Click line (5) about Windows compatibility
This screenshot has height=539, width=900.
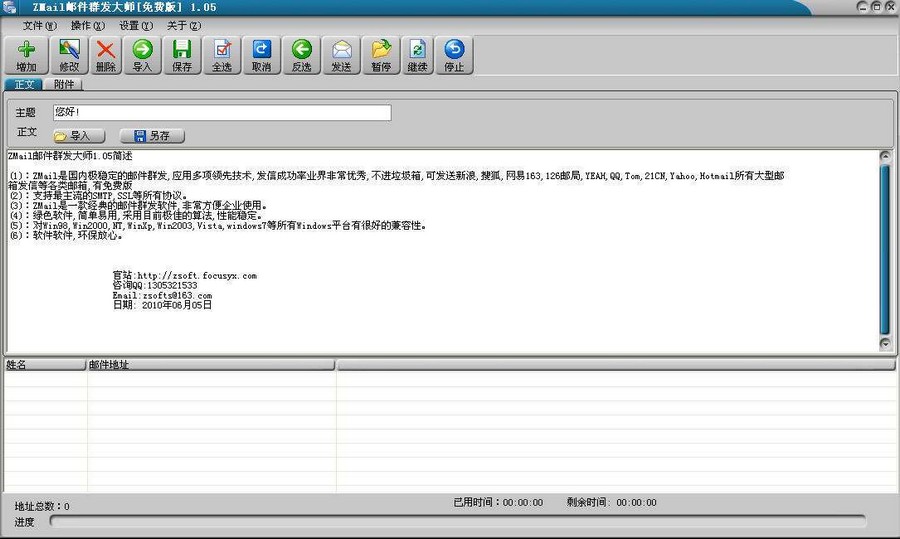pyautogui.click(x=218, y=226)
